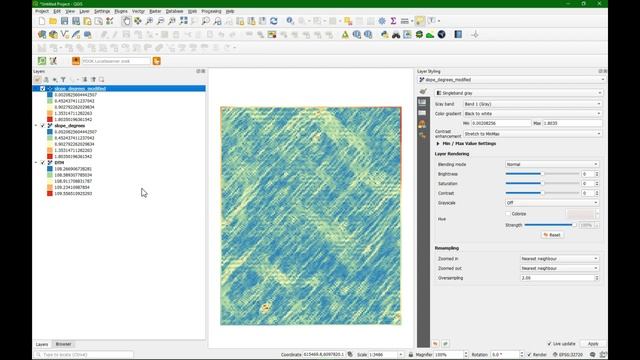Click the scale lock icon in status bar
640x360 pixels.
click(x=411, y=355)
